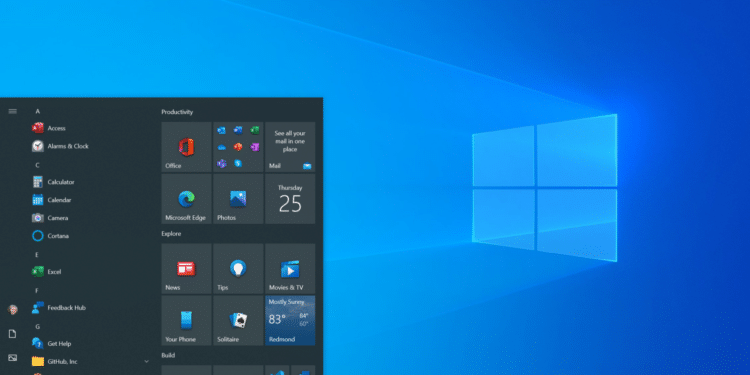Click PowerPoint icon in Office folder tile

tap(238, 147)
